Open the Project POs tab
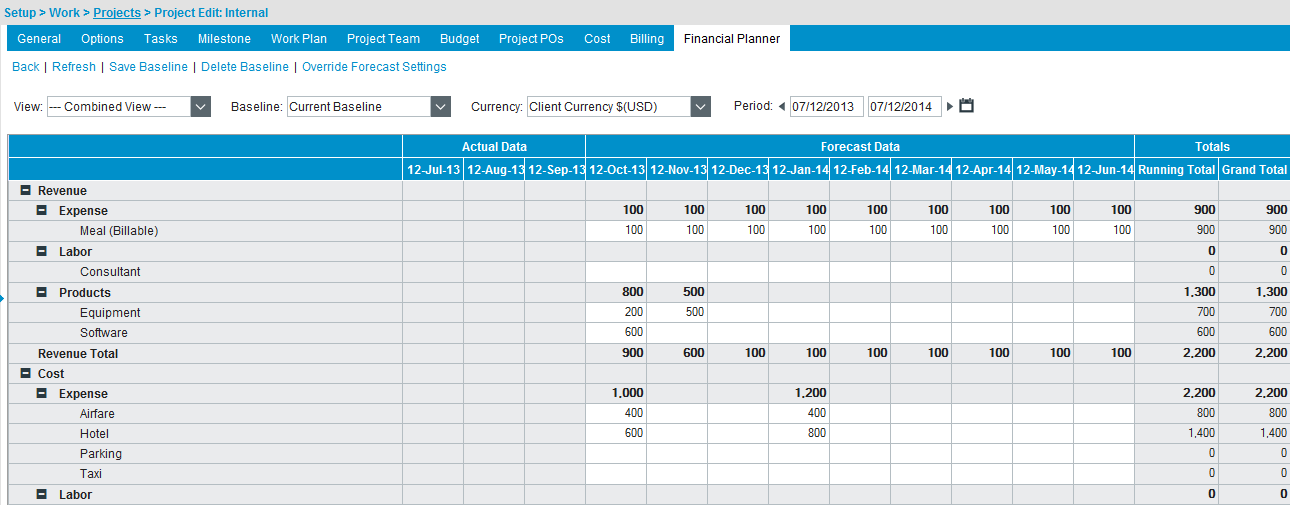1290x505 pixels. (531, 38)
